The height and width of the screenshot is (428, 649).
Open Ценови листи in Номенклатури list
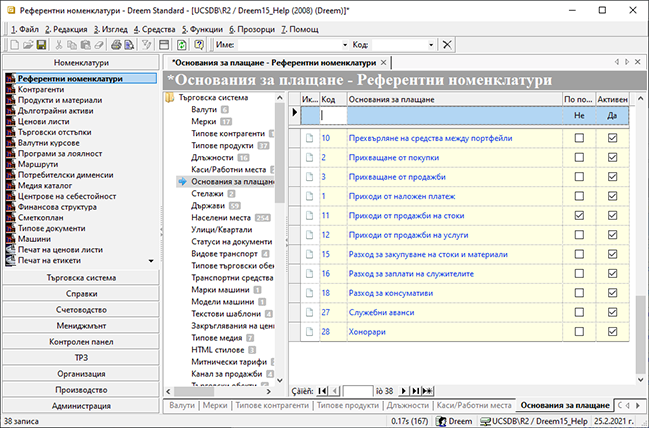[x=43, y=122]
